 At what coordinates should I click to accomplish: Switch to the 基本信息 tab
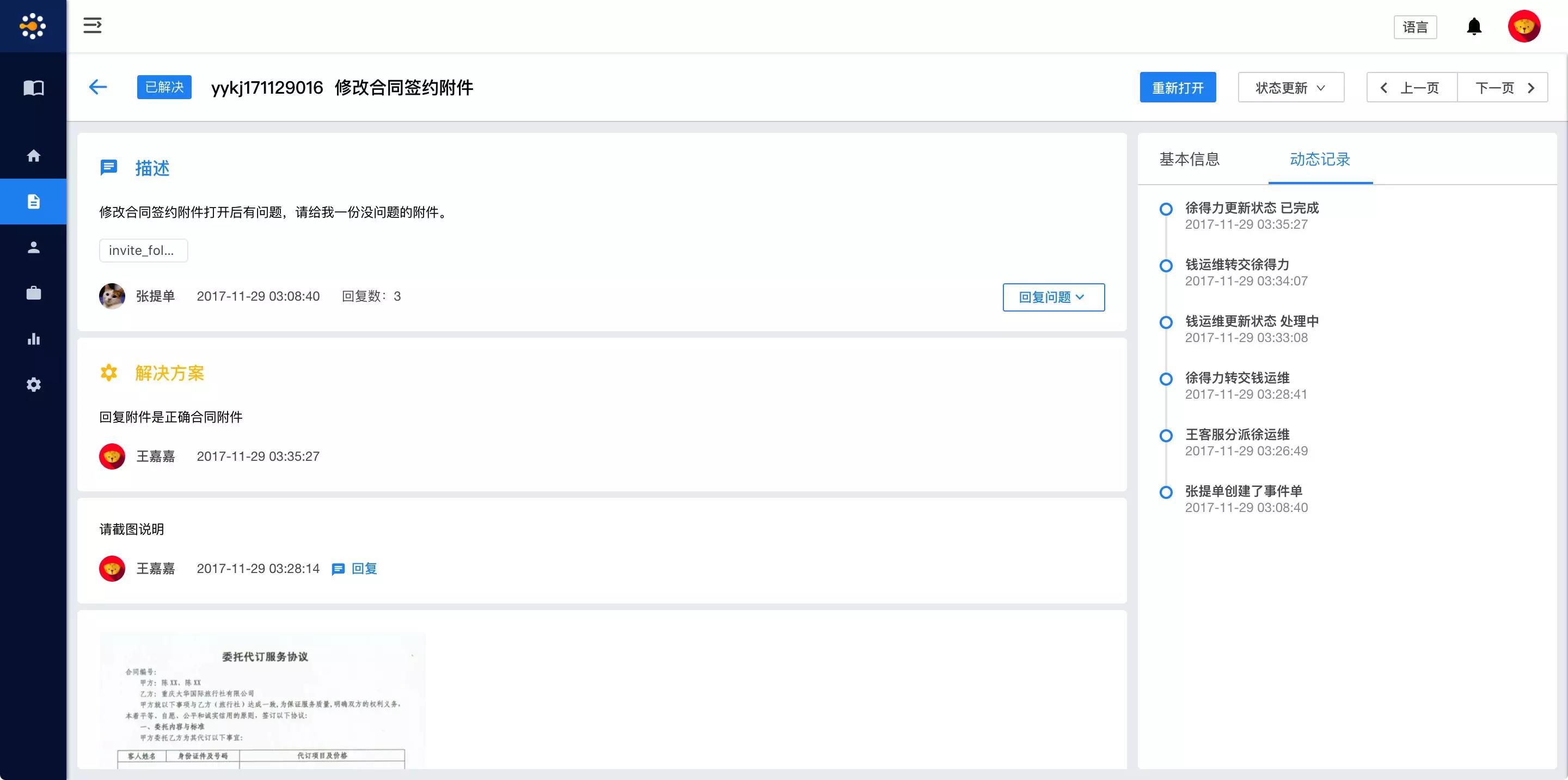pyautogui.click(x=1190, y=160)
